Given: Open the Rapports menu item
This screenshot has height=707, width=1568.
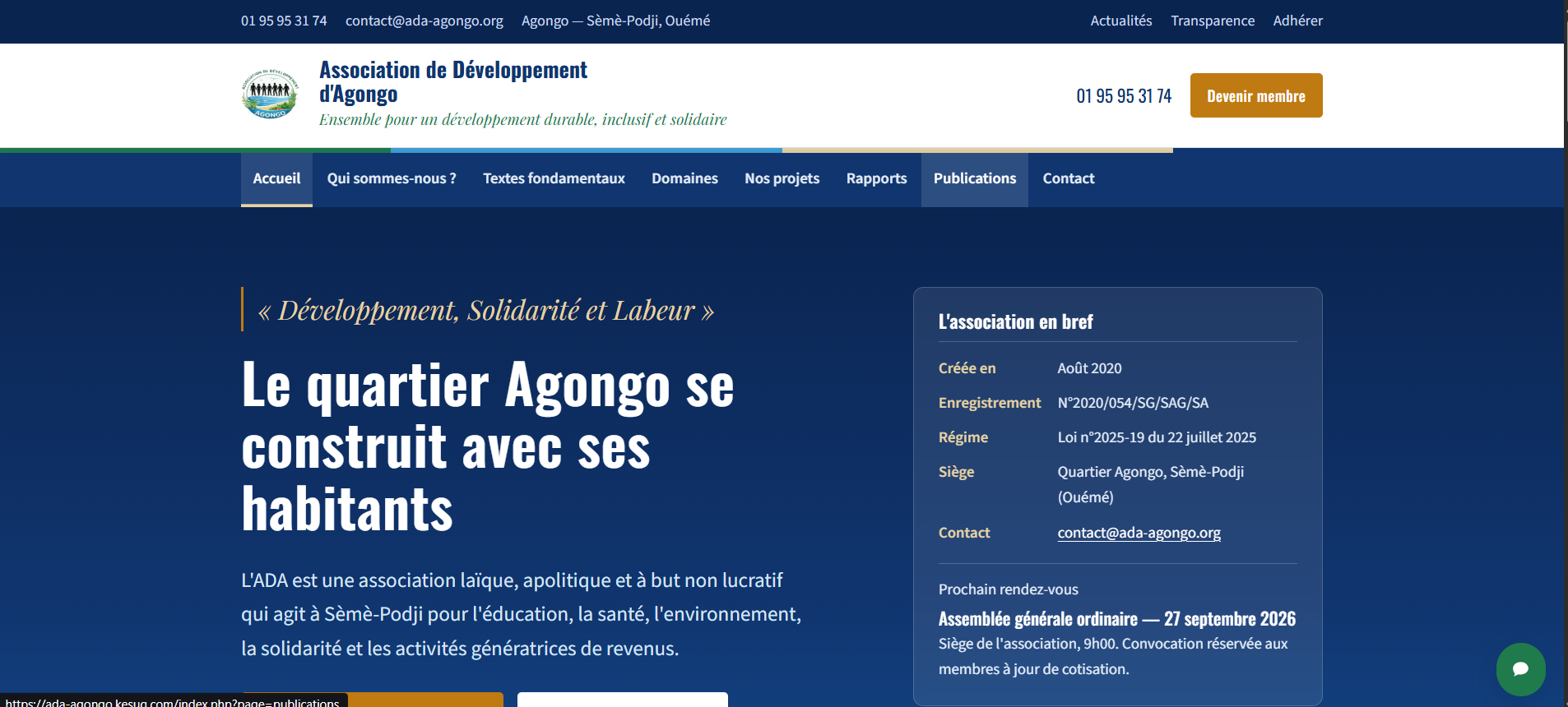Looking at the screenshot, I should 876,178.
